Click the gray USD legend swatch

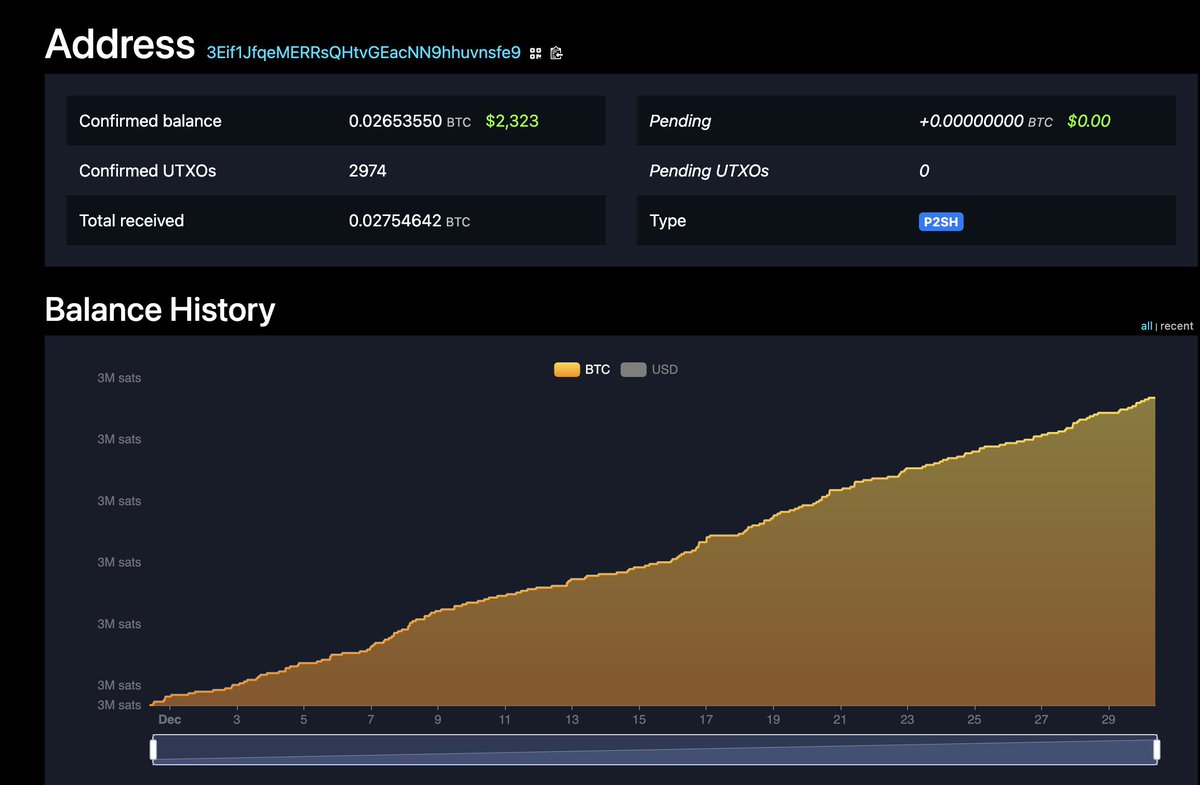point(633,369)
